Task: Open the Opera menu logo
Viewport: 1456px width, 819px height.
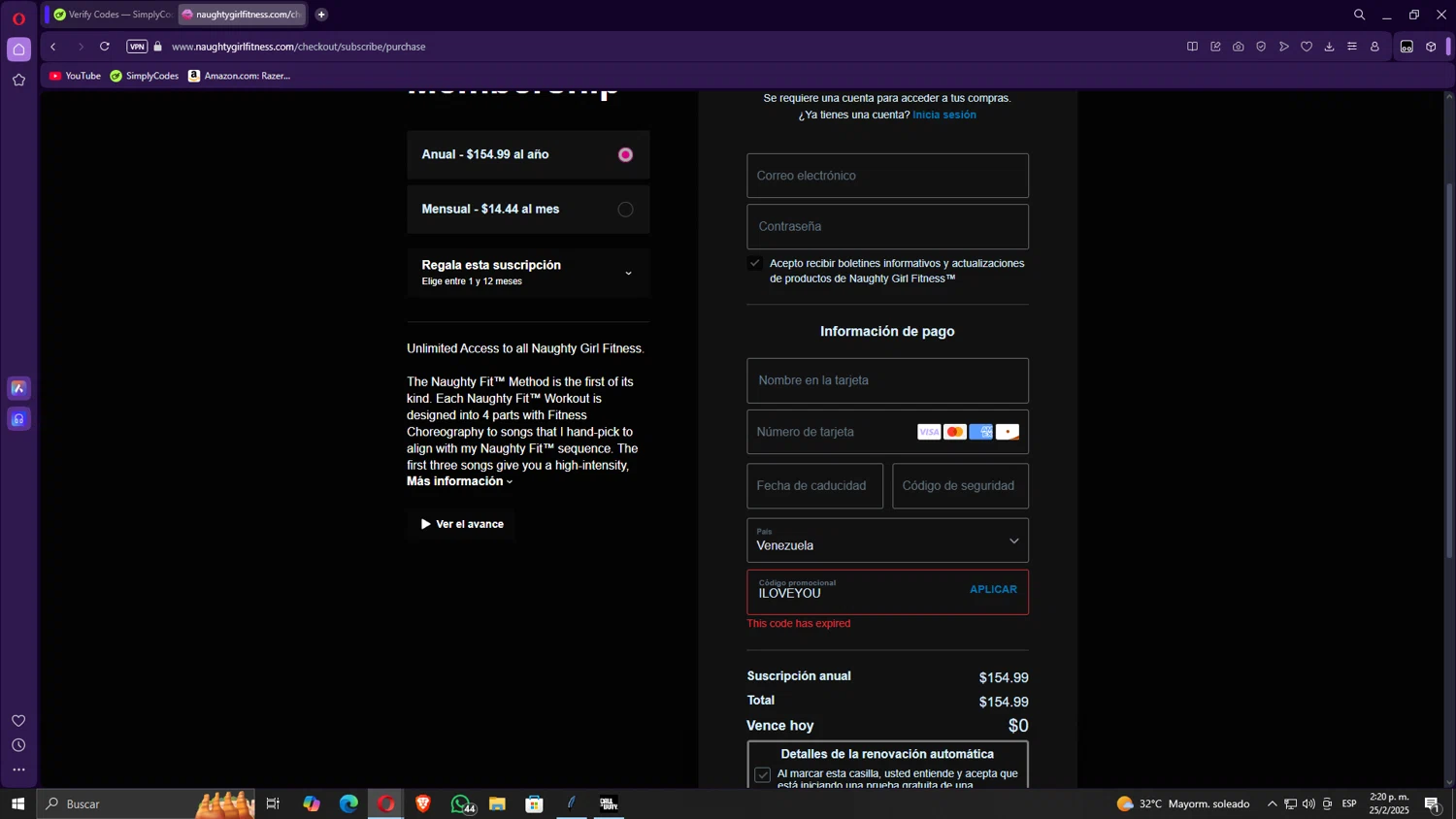Action: coord(18,18)
